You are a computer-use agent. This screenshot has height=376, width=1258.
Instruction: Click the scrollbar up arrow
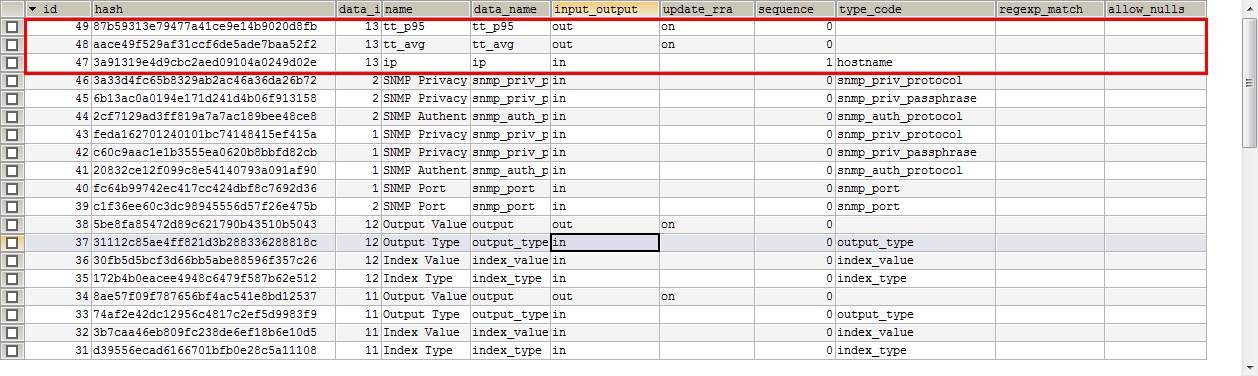[x=1249, y=9]
